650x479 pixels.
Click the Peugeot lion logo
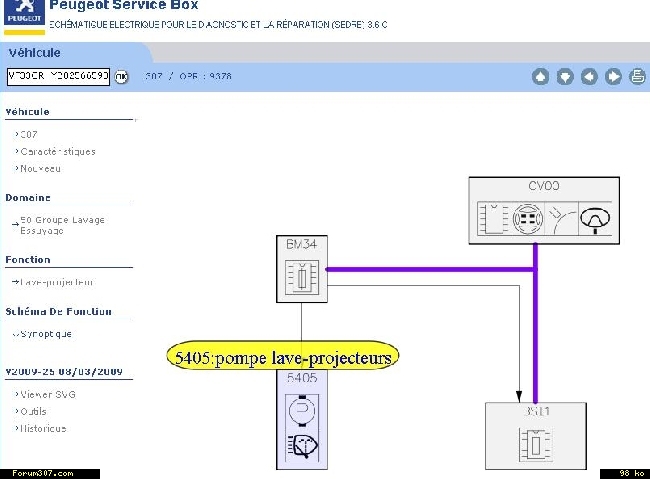[x=24, y=12]
